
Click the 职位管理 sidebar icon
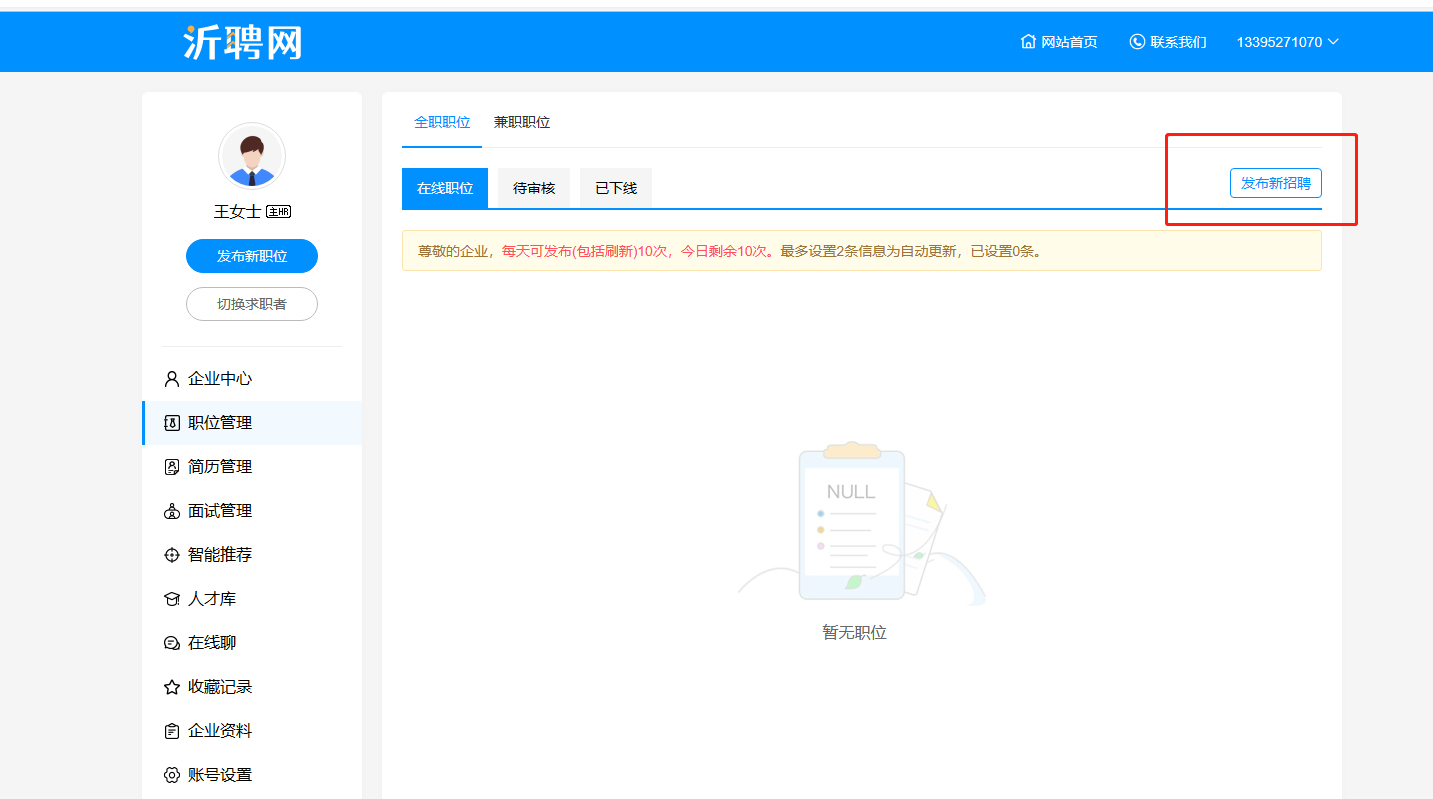[x=171, y=423]
